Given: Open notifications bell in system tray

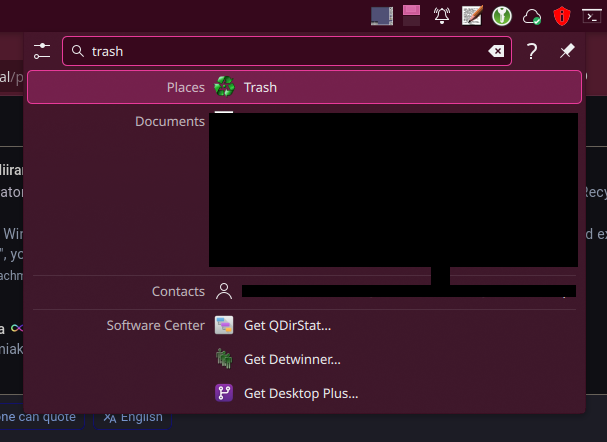Looking at the screenshot, I should click(442, 15).
